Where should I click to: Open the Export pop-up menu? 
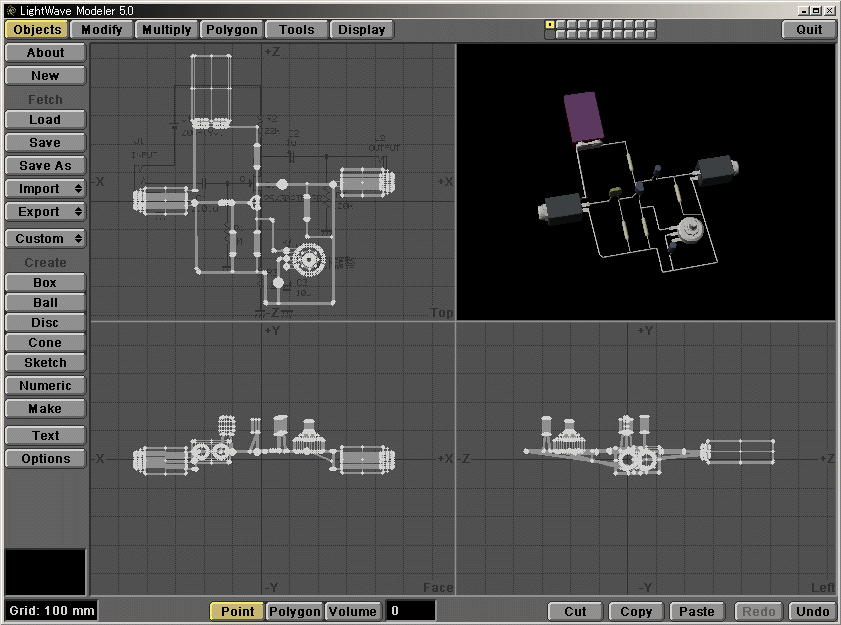pyautogui.click(x=45, y=212)
